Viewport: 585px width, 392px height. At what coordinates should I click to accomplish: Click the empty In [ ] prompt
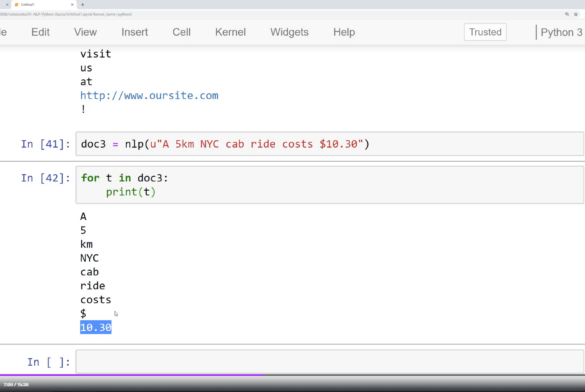click(49, 362)
